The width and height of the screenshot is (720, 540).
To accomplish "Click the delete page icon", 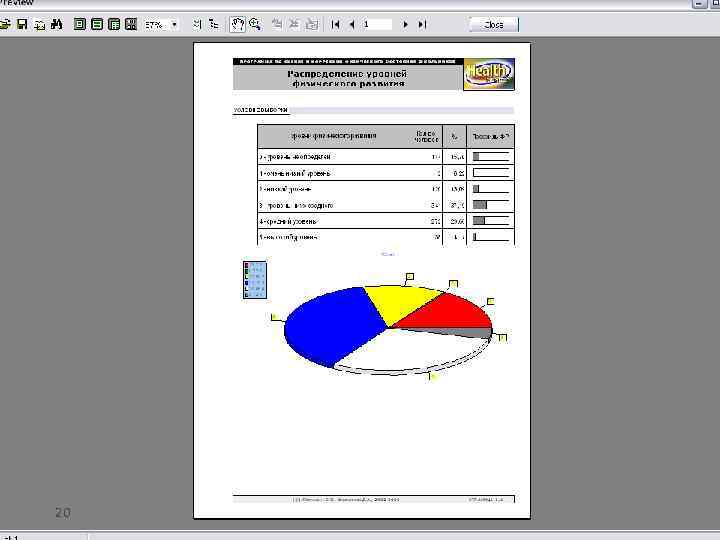I will 294,24.
